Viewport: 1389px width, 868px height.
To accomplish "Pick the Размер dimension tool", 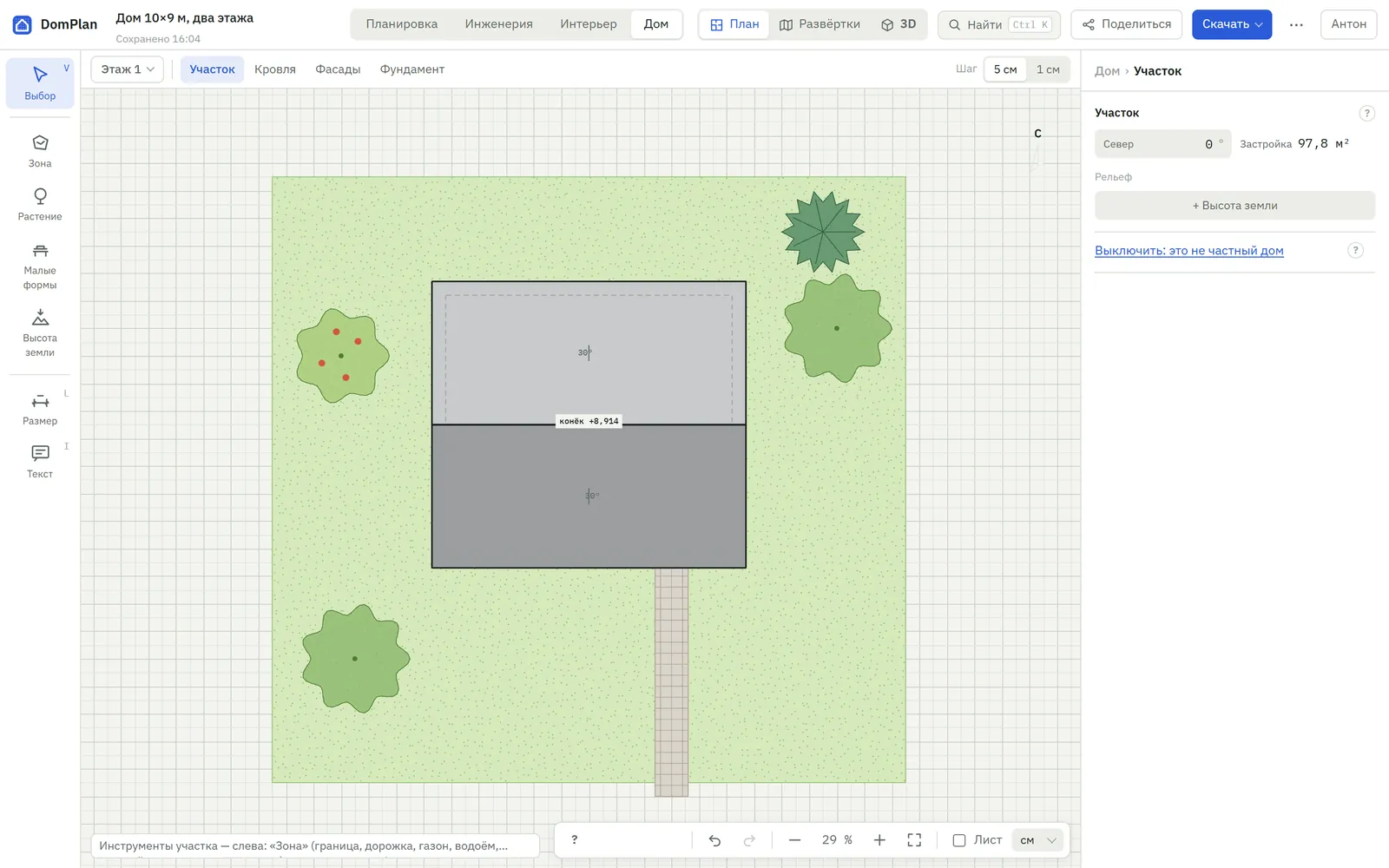I will [40, 409].
